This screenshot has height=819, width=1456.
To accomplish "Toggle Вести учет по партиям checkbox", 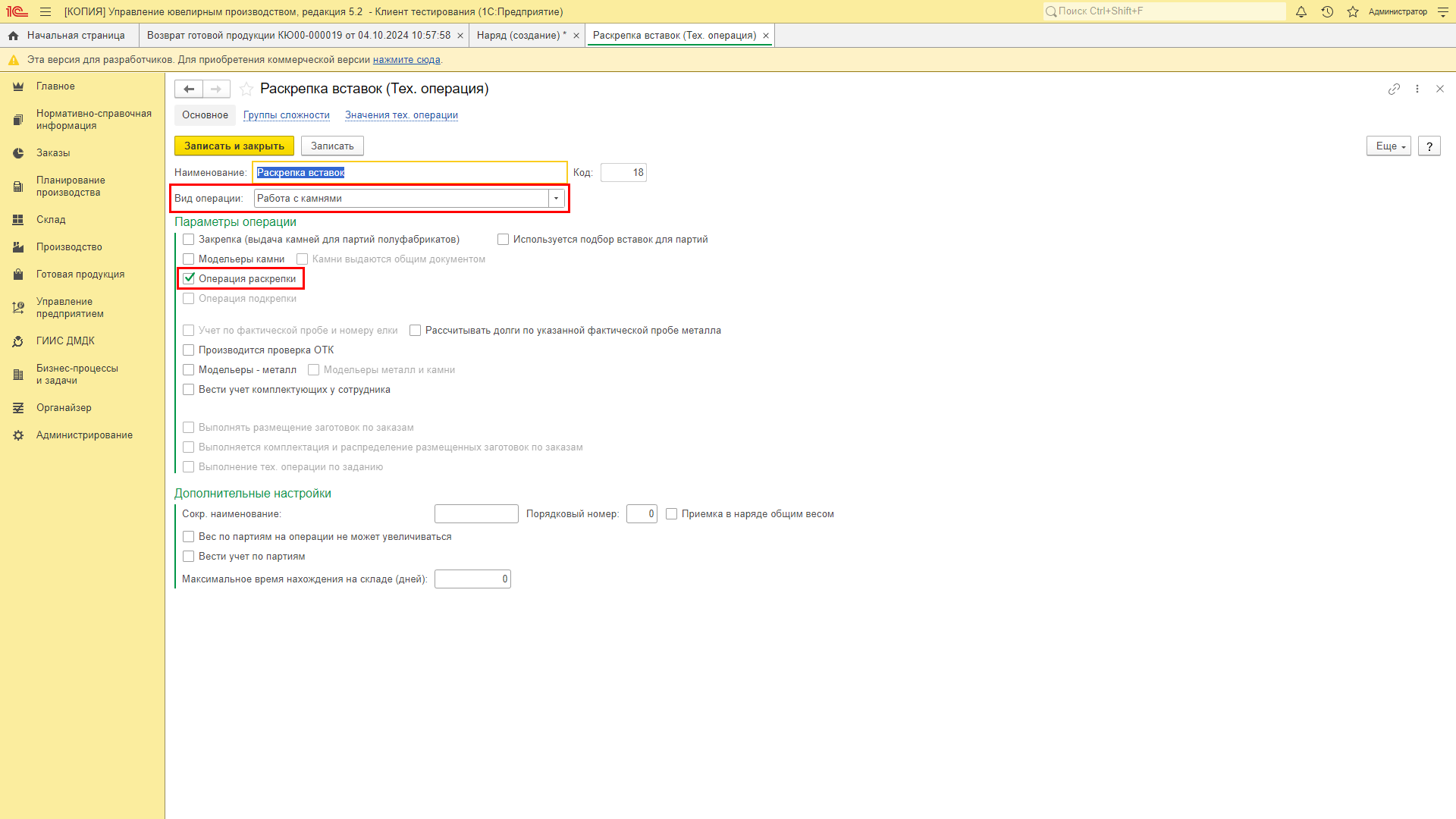I will click(x=189, y=557).
